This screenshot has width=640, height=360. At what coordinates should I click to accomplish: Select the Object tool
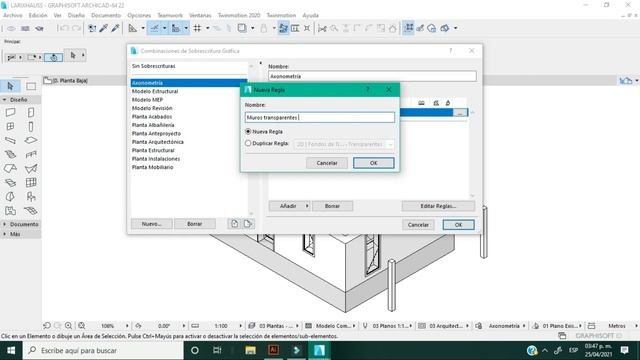point(31,197)
